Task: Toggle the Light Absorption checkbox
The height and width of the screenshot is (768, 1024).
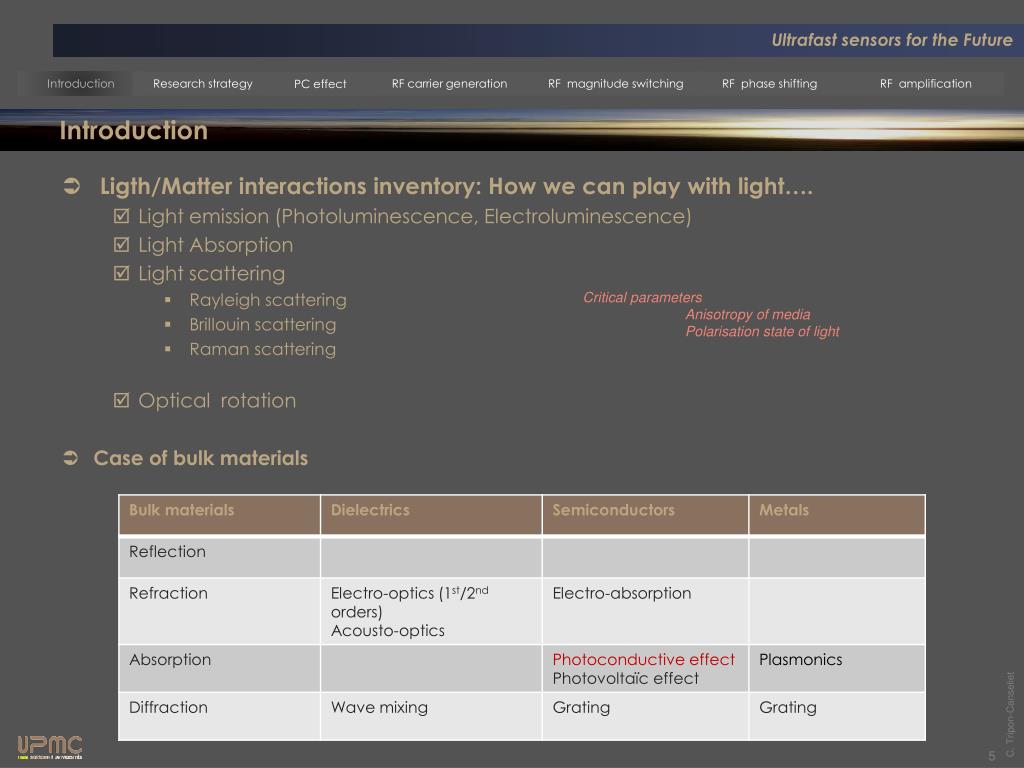Action: (122, 245)
